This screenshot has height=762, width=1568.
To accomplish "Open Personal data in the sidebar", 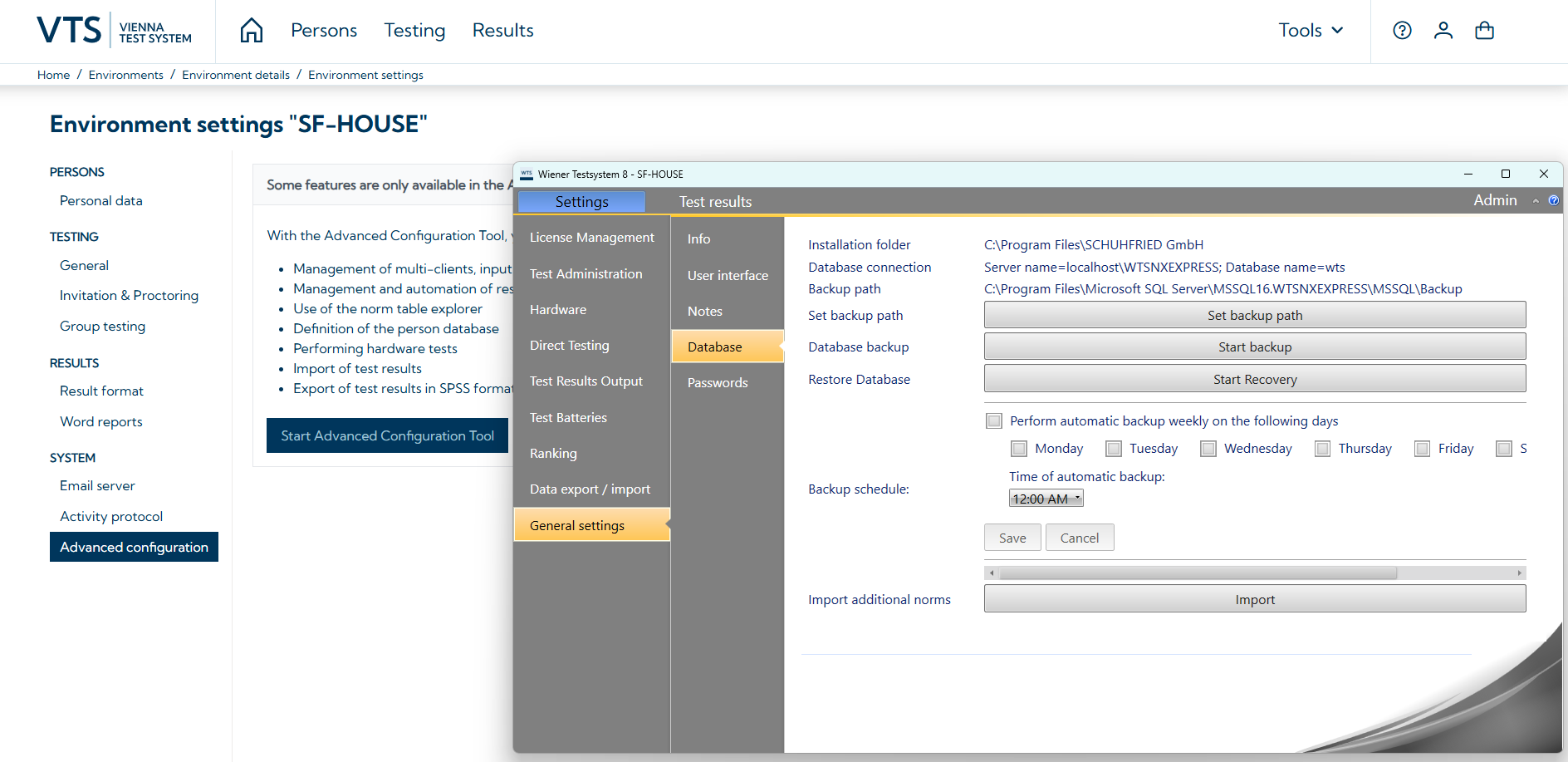I will click(101, 201).
